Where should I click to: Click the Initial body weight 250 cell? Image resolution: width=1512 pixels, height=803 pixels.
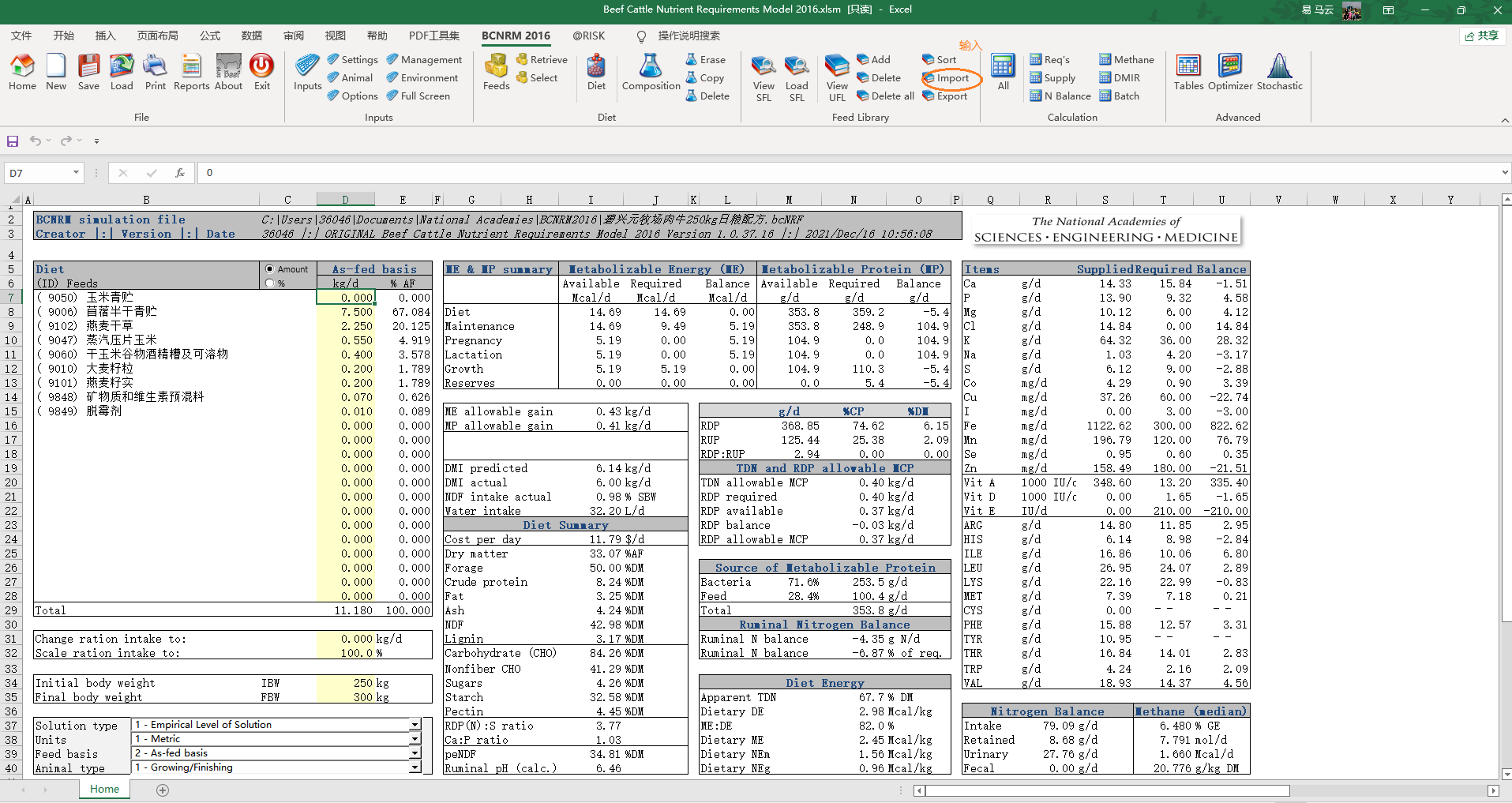tap(346, 683)
